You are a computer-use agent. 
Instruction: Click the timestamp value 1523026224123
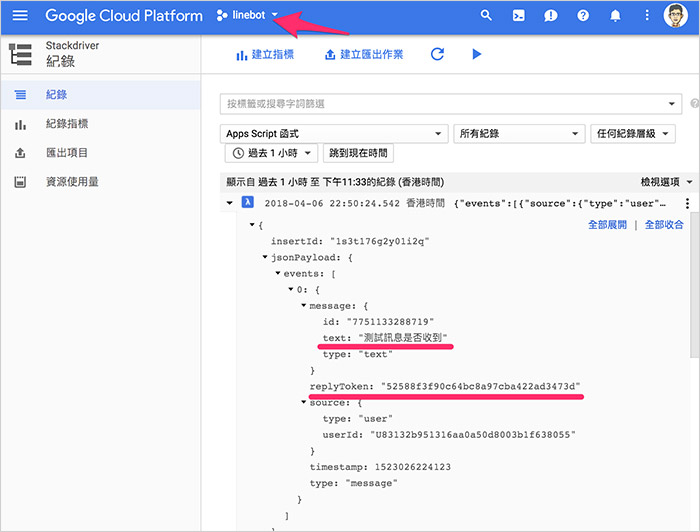[x=413, y=467]
